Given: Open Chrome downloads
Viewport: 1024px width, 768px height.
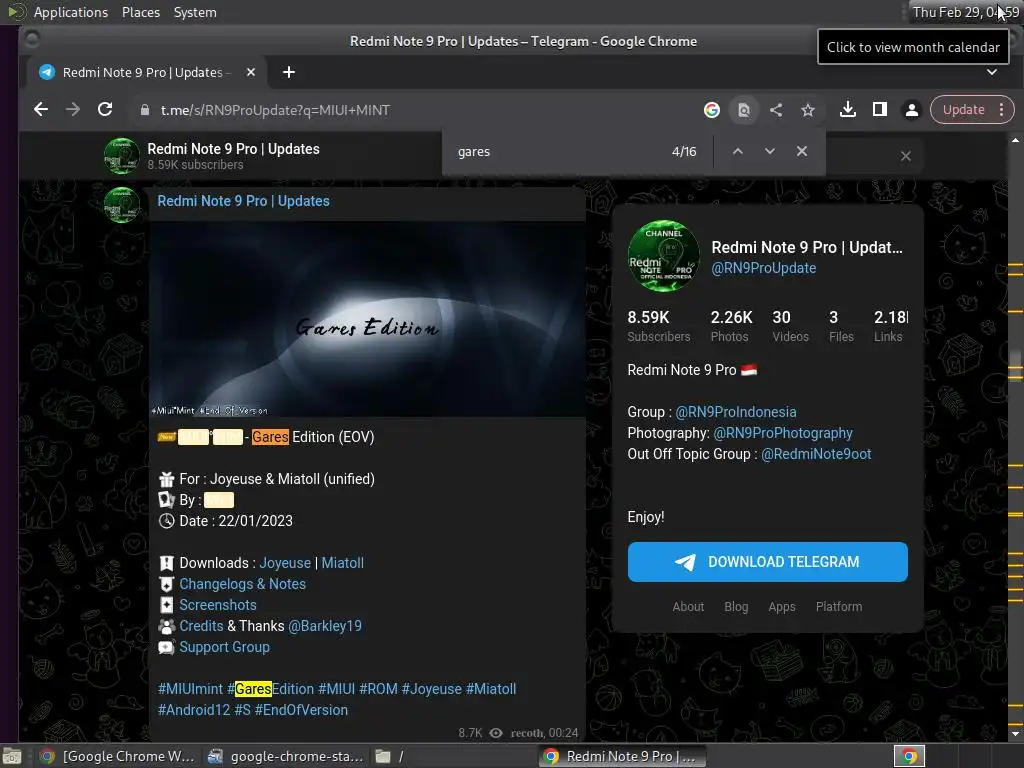Looking at the screenshot, I should [x=848, y=110].
